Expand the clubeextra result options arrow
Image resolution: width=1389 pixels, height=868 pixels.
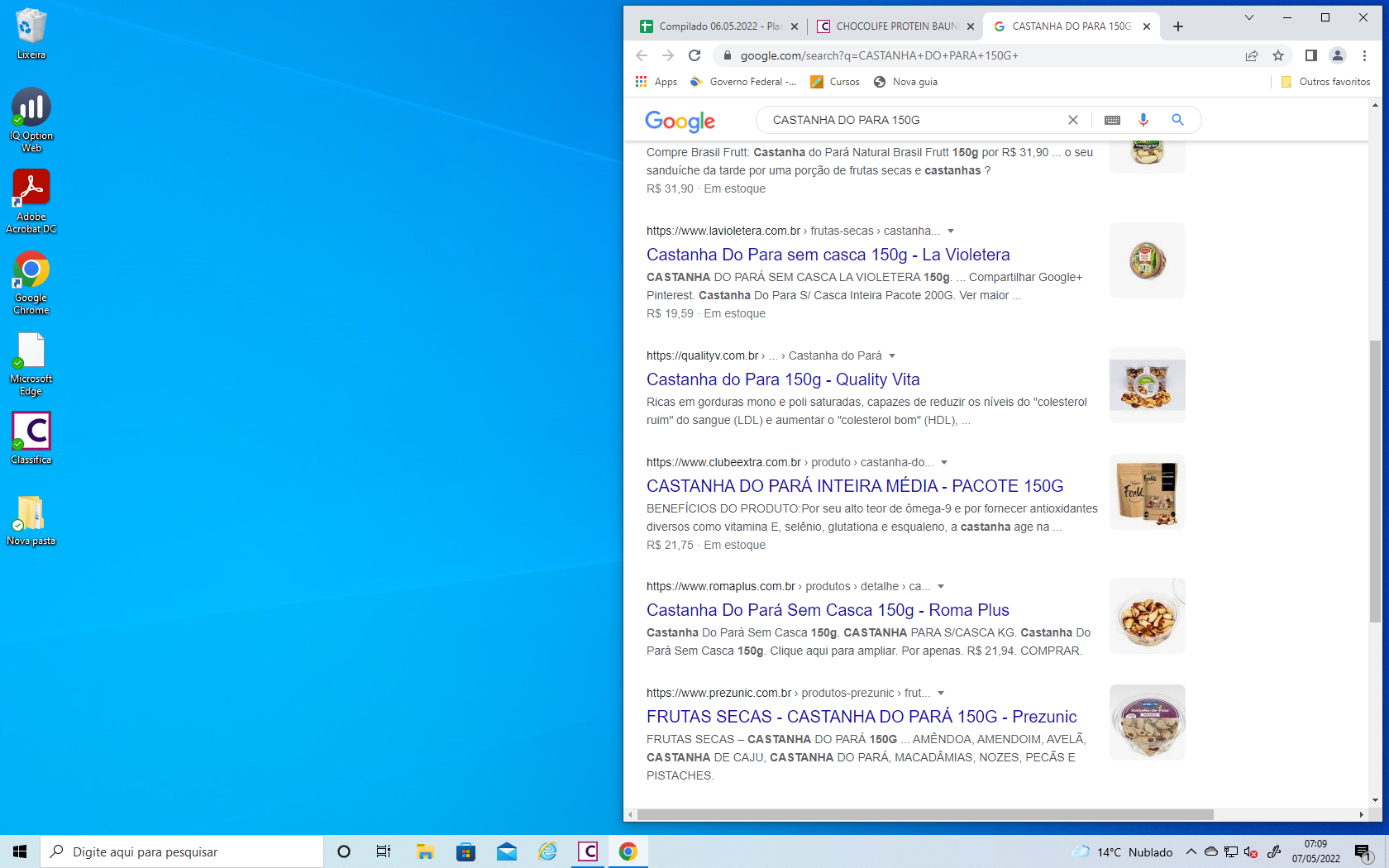944,463
